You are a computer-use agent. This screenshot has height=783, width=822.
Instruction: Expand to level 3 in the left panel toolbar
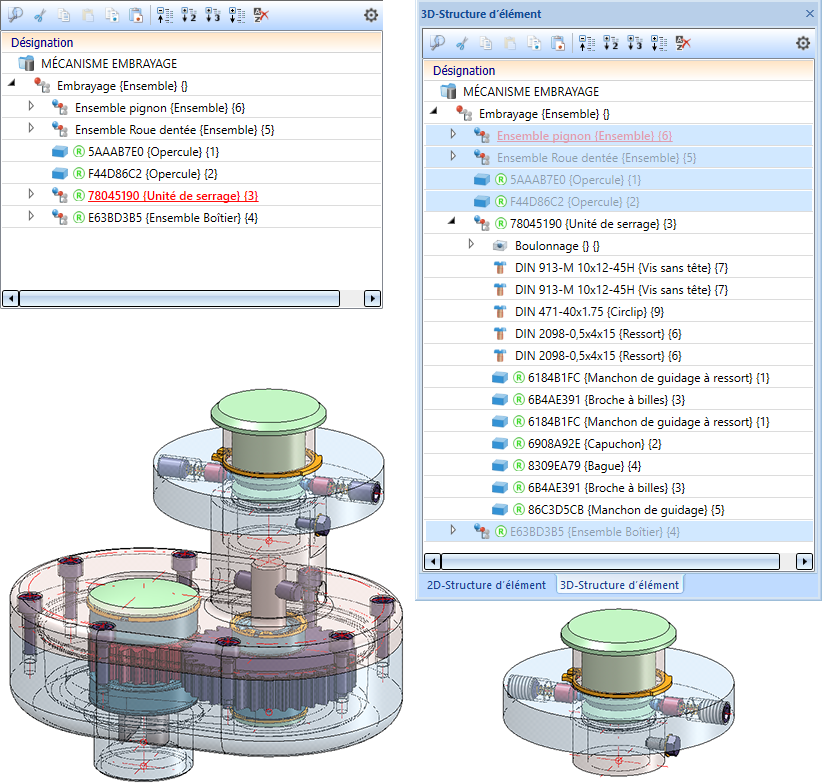pyautogui.click(x=212, y=15)
